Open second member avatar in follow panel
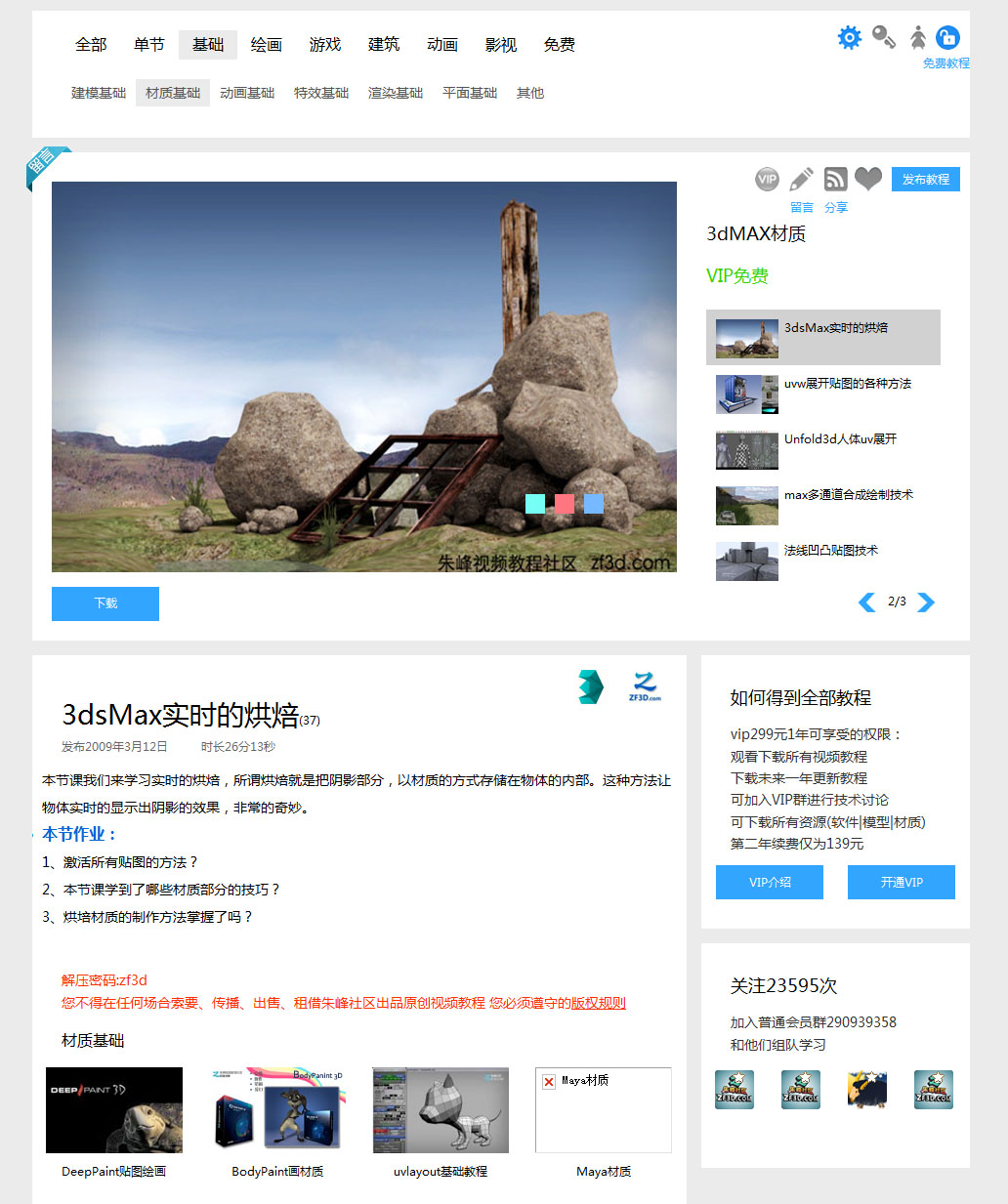Screen dimensions: 1008x1204 801,1089
